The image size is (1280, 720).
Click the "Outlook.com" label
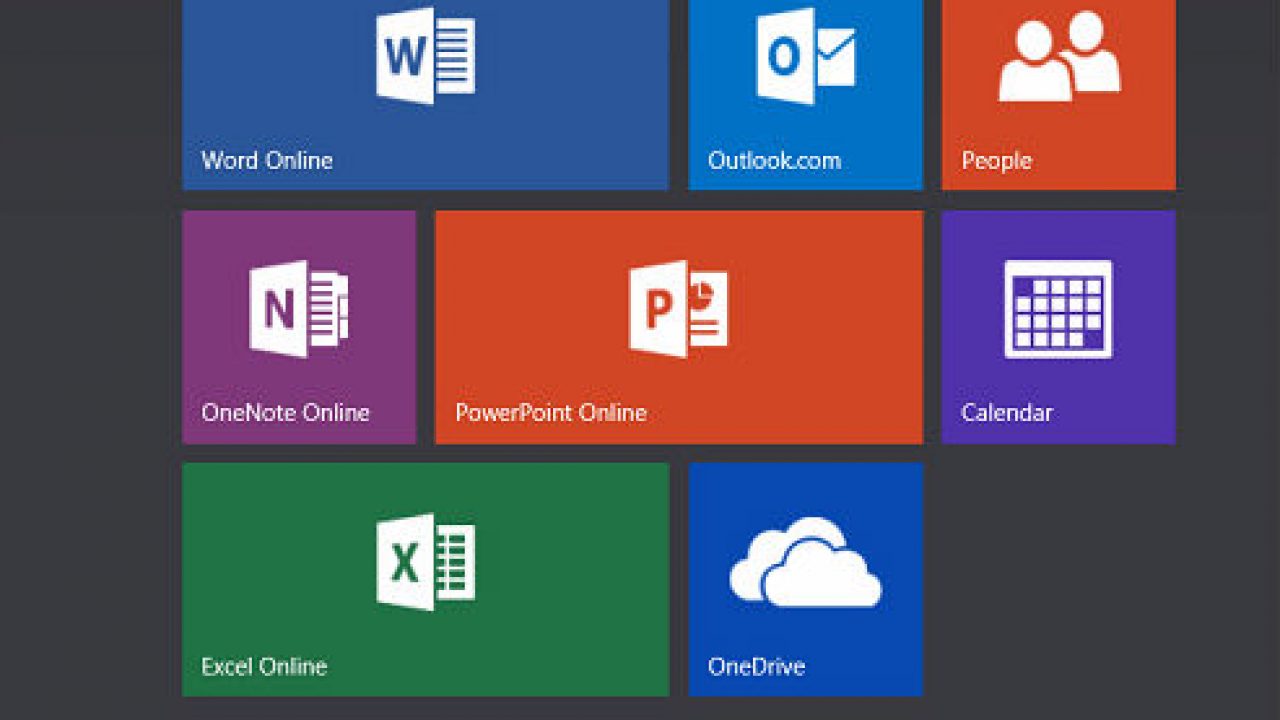(x=774, y=160)
